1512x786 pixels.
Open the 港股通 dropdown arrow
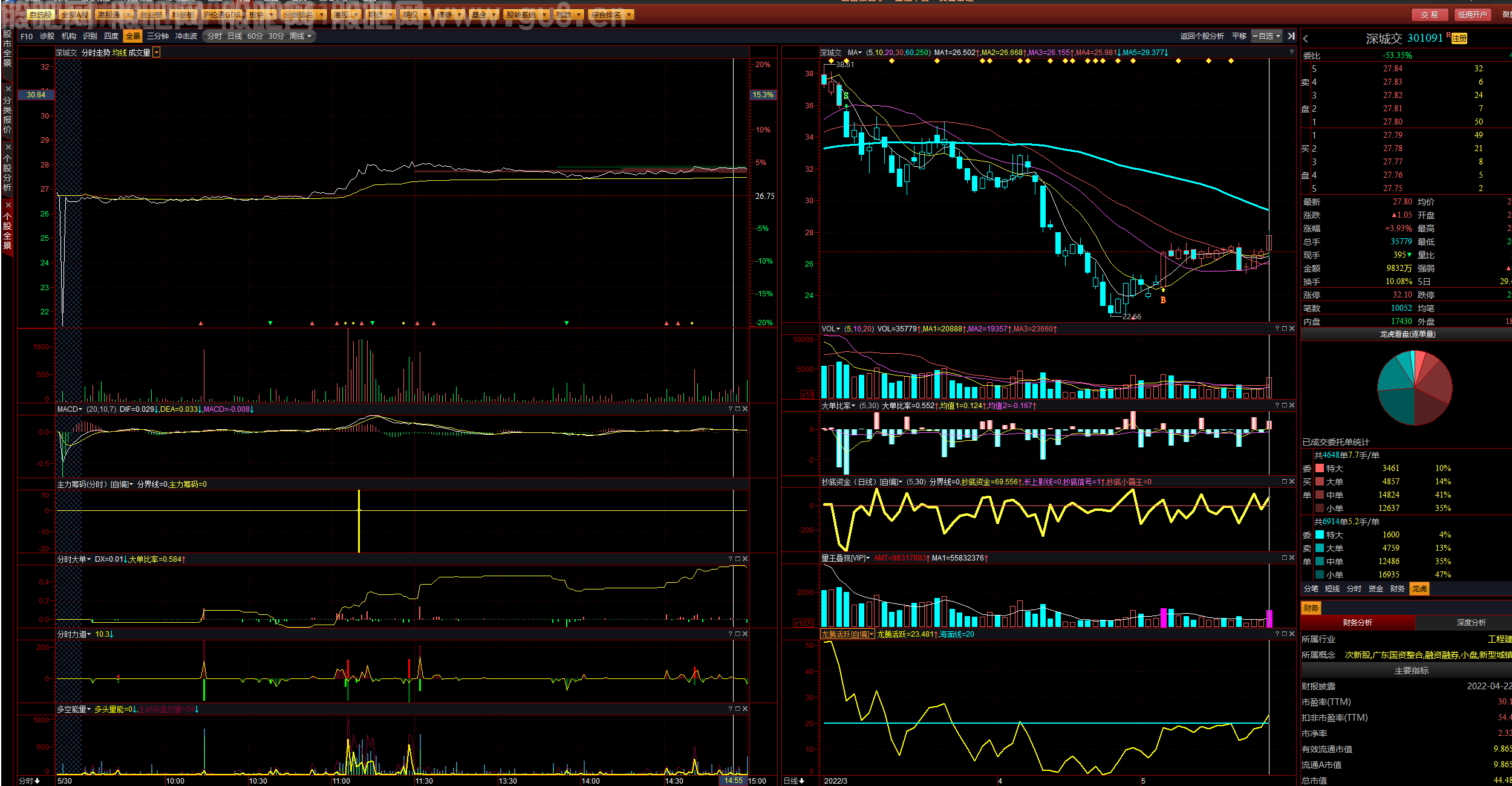coord(128,15)
